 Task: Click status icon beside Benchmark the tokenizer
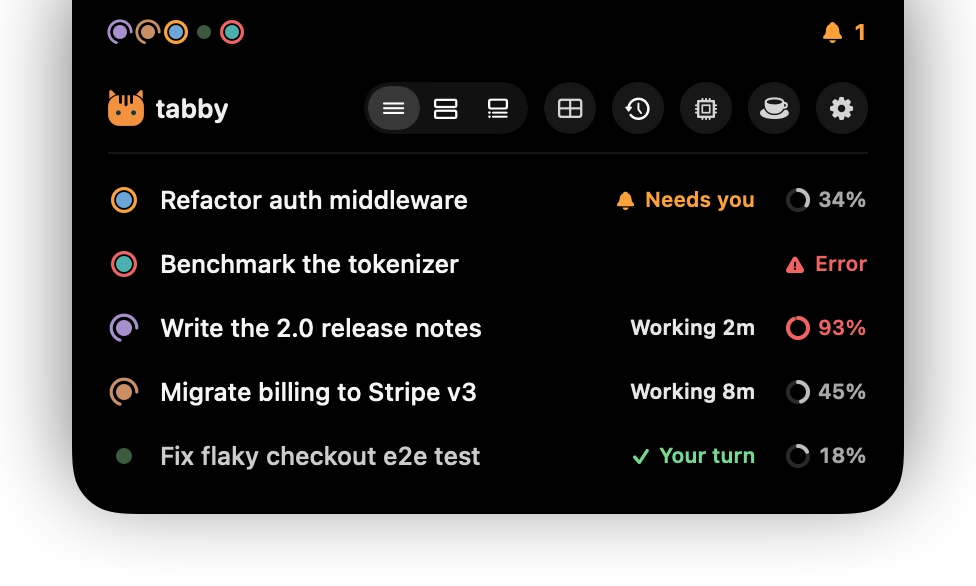tap(124, 264)
